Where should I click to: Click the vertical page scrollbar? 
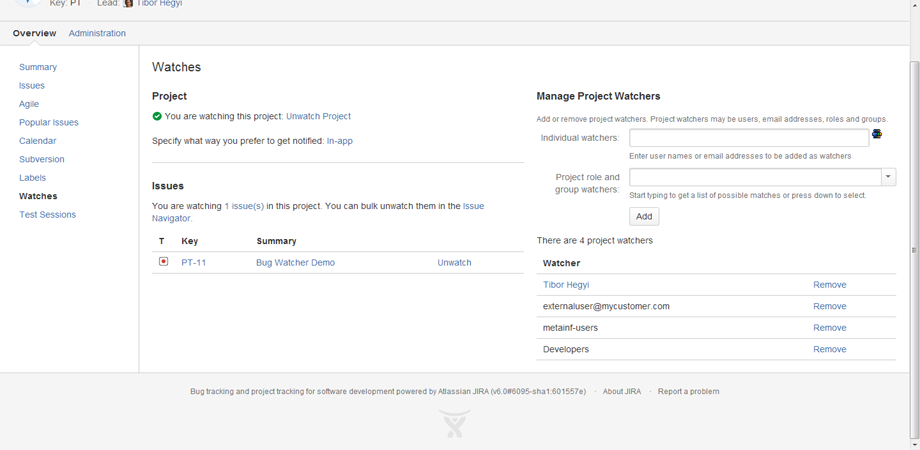914,249
